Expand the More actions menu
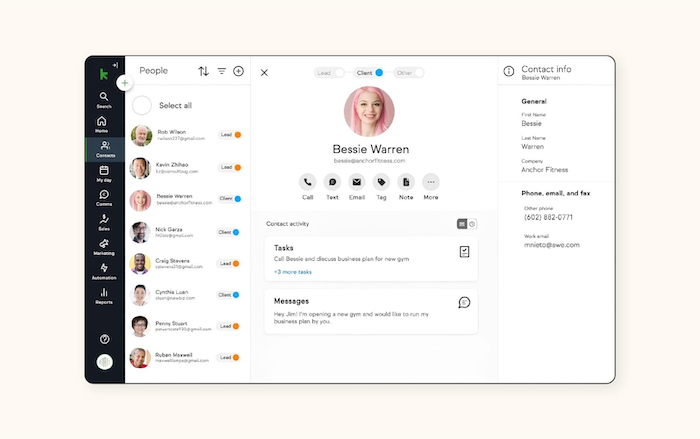Image resolution: width=700 pixels, height=439 pixels. [431, 182]
